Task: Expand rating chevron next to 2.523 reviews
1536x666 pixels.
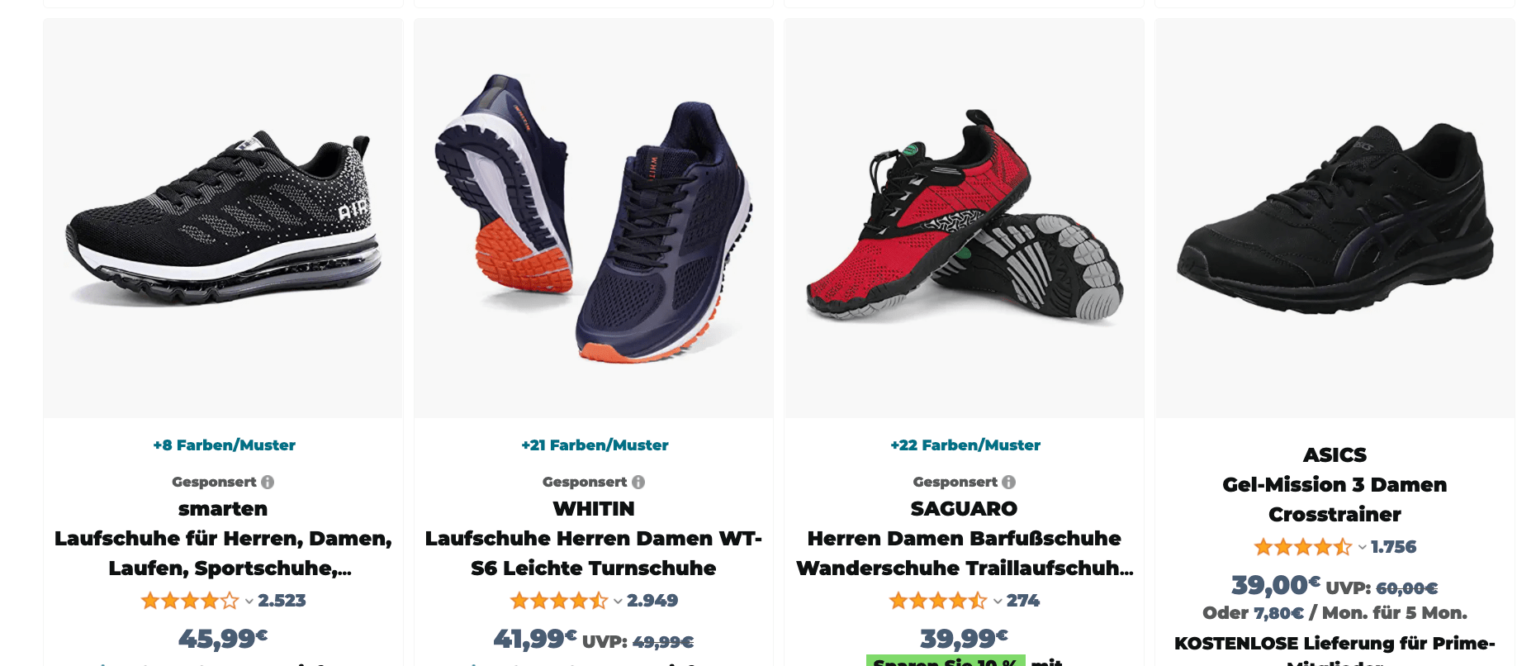Action: [x=249, y=602]
